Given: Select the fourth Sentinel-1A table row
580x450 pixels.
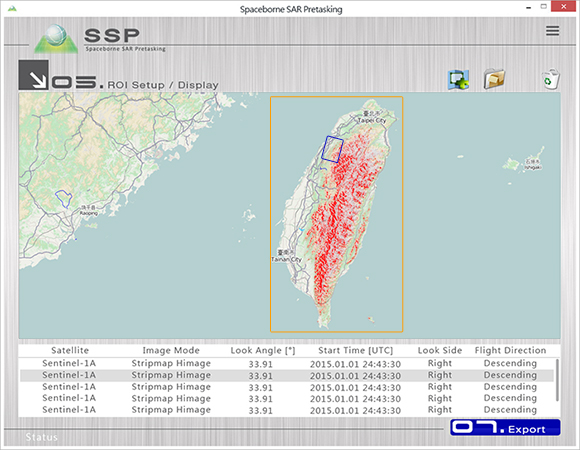Looking at the screenshot, I should (287, 399).
